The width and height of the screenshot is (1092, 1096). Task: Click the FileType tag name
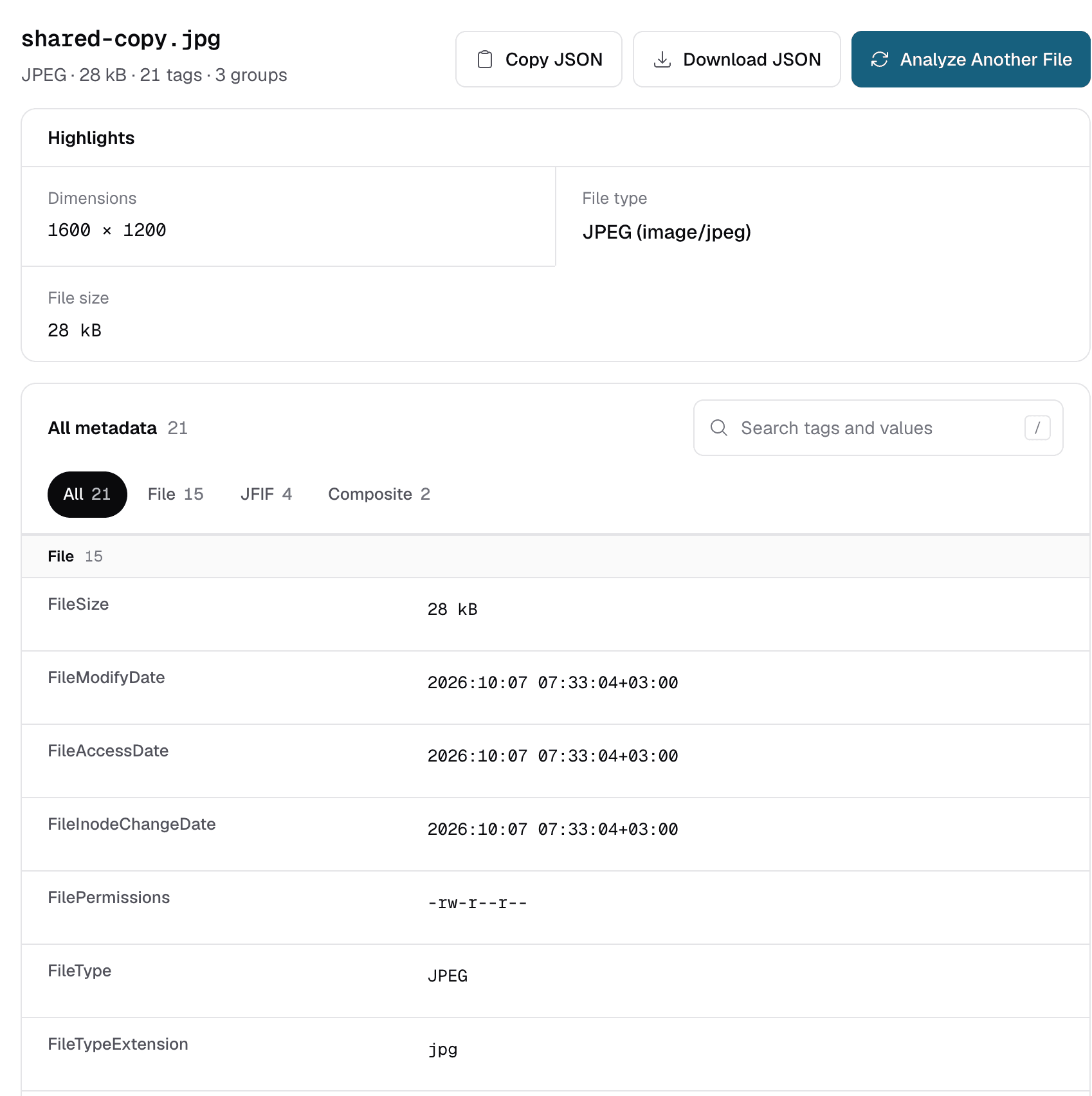(x=80, y=971)
